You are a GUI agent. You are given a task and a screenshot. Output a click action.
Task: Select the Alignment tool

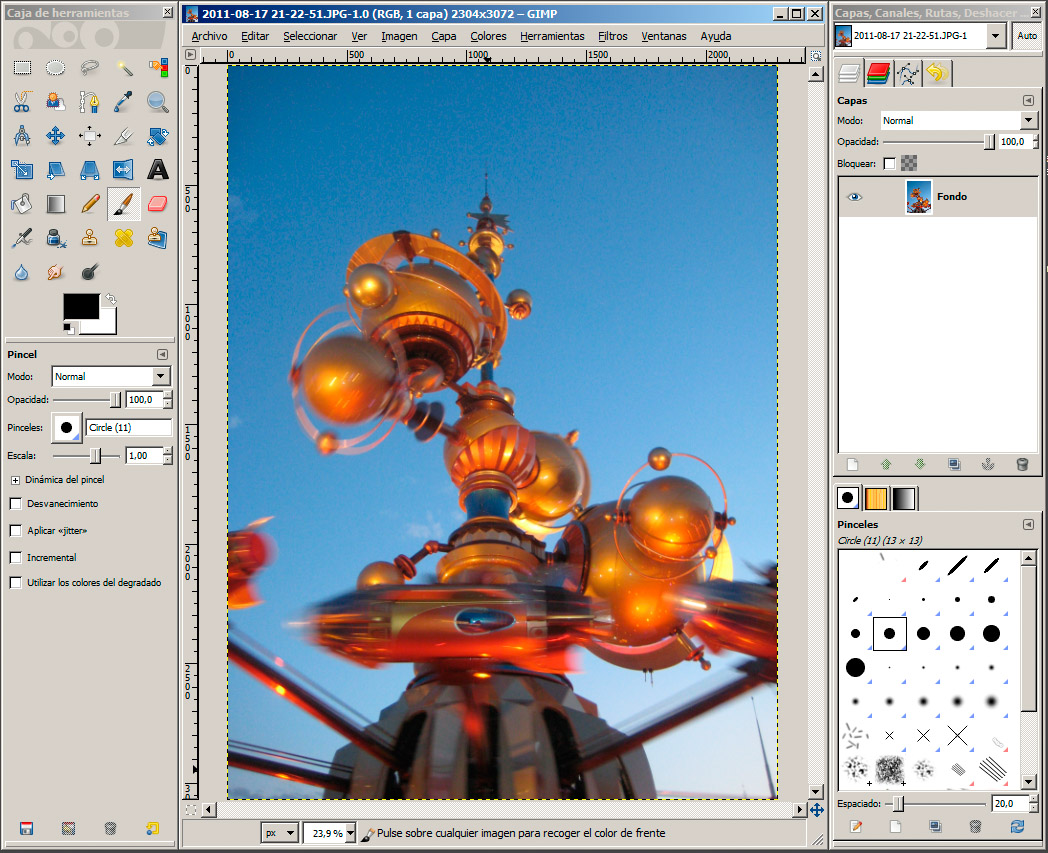[x=90, y=136]
